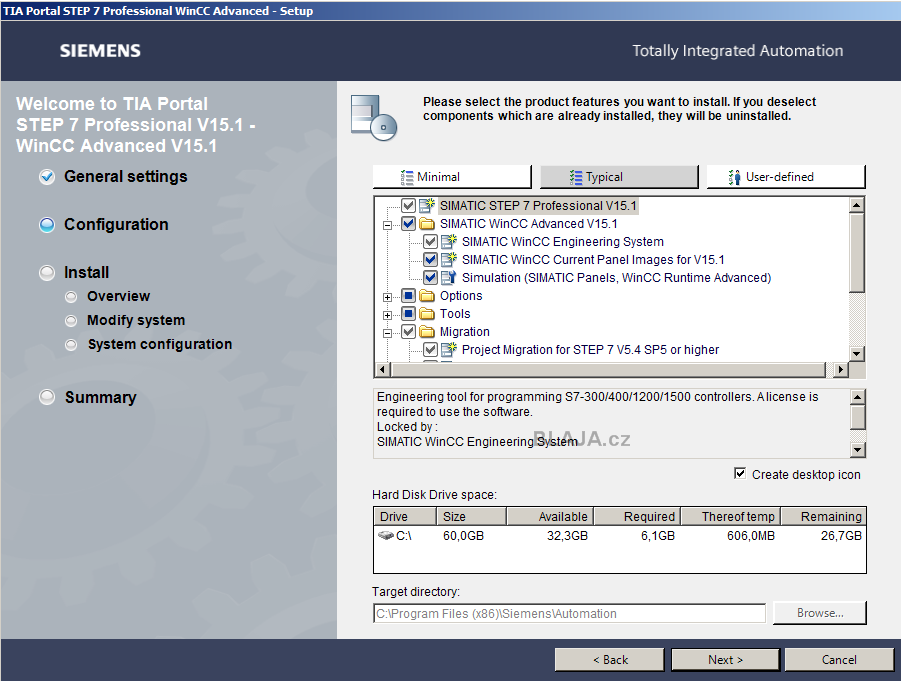This screenshot has height=681, width=901.
Task: Click the Browse button for target directory
Action: click(x=819, y=613)
